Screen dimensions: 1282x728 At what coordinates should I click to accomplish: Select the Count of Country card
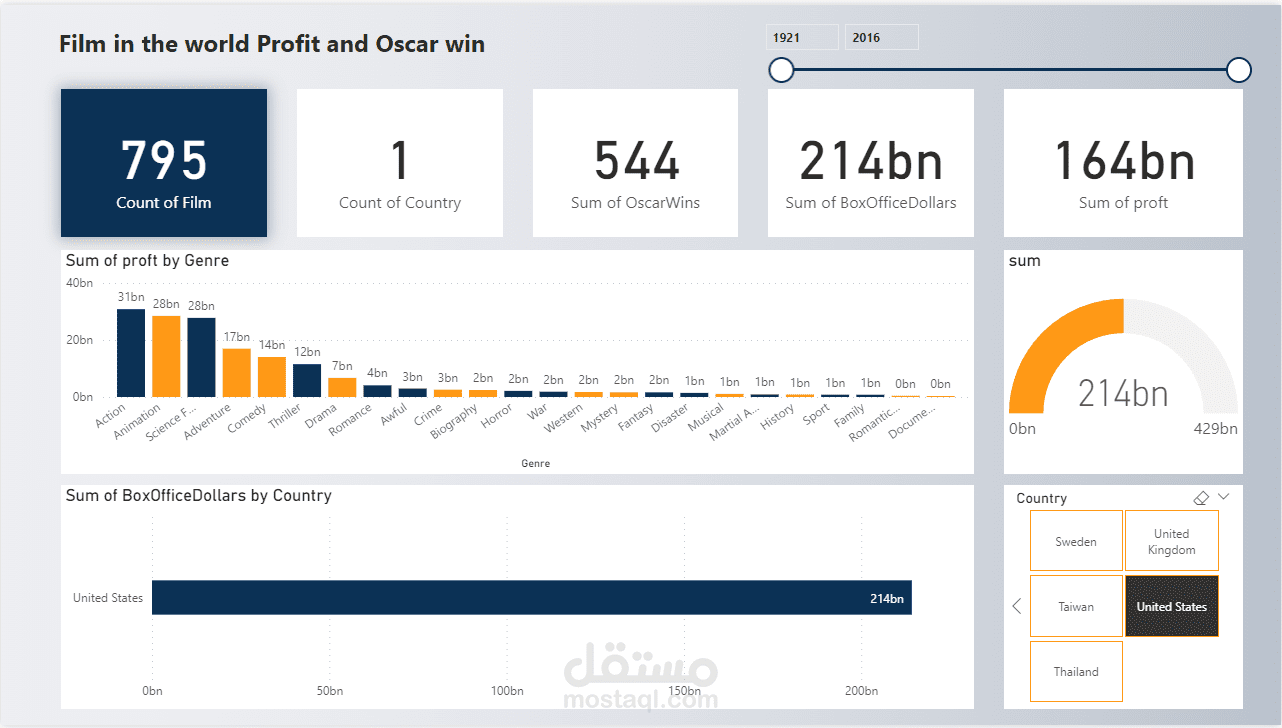coord(400,163)
